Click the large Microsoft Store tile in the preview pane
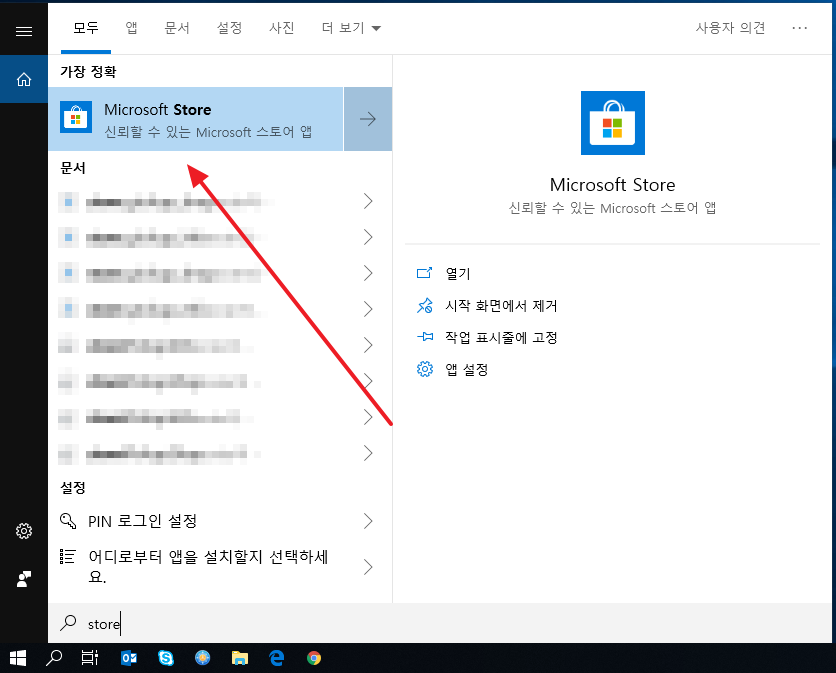This screenshot has height=673, width=836. pos(613,123)
